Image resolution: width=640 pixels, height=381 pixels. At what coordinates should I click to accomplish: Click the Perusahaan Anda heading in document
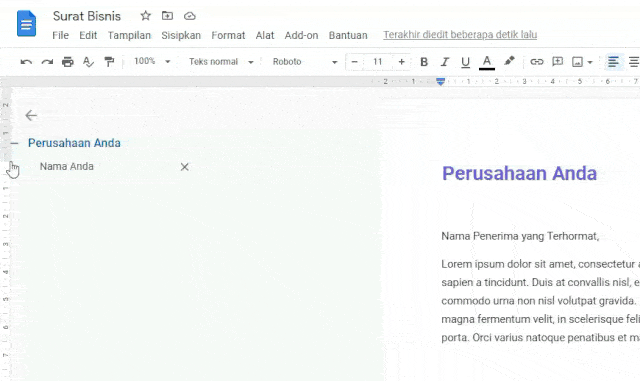coord(519,174)
